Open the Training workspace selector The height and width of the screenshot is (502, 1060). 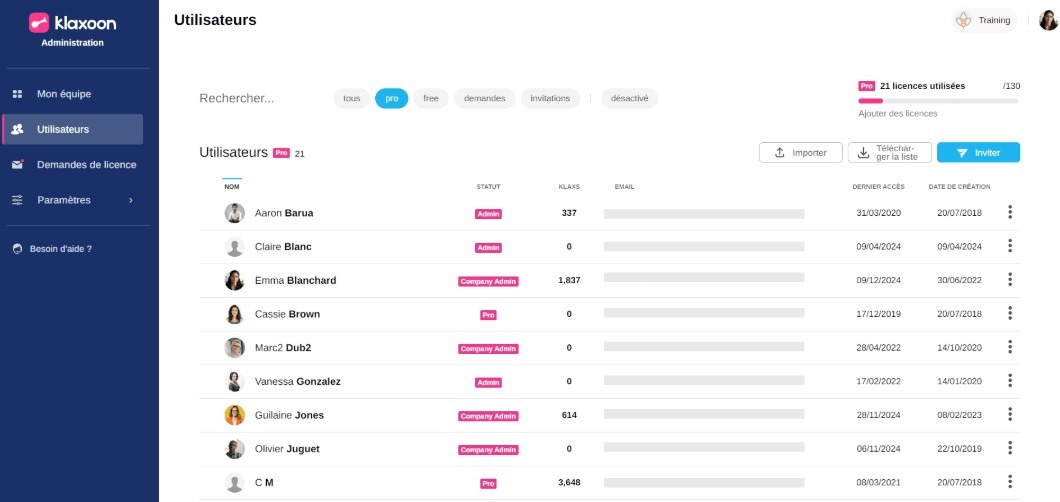tap(983, 20)
